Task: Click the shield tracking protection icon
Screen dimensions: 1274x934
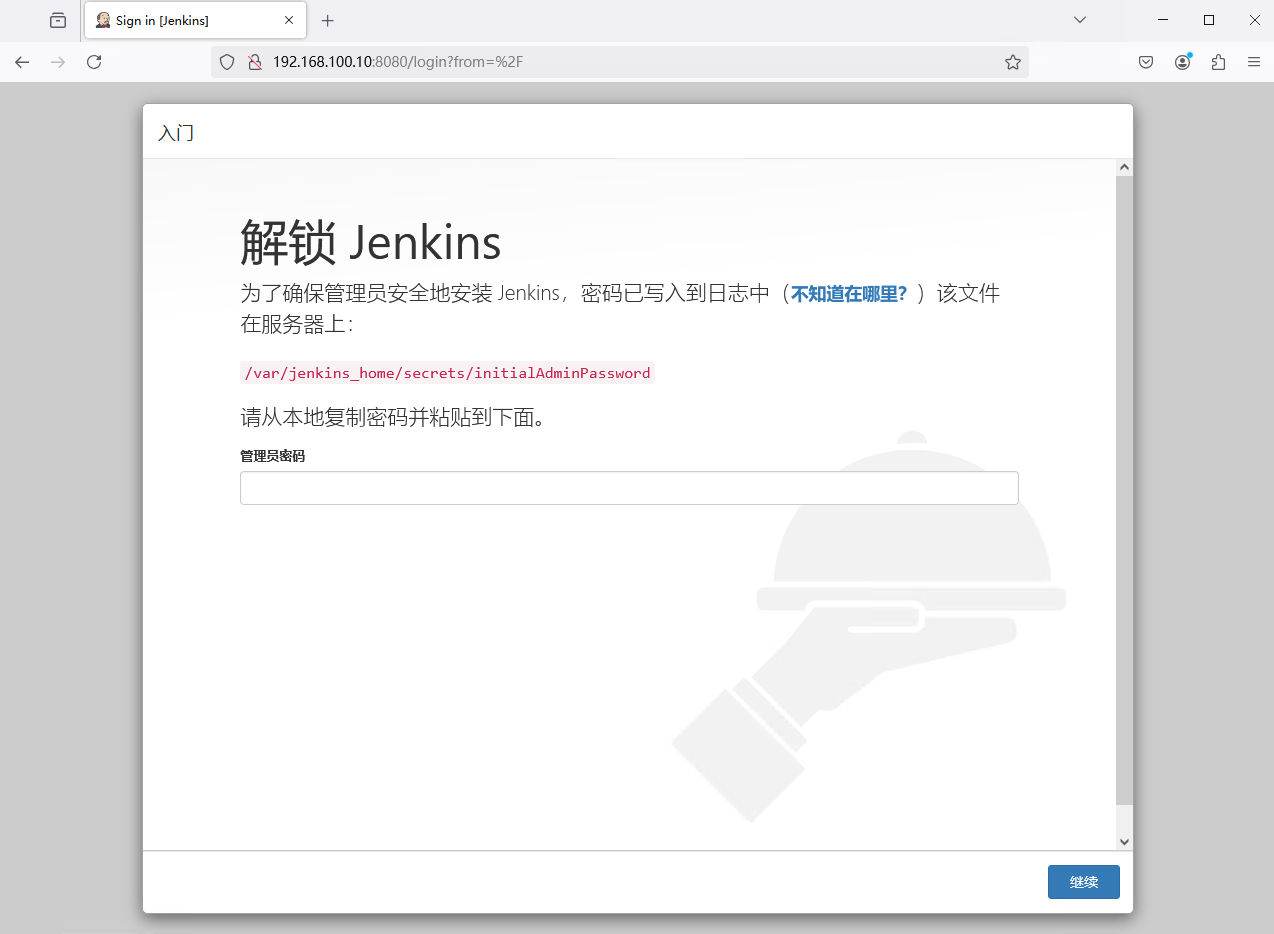Action: pos(227,62)
